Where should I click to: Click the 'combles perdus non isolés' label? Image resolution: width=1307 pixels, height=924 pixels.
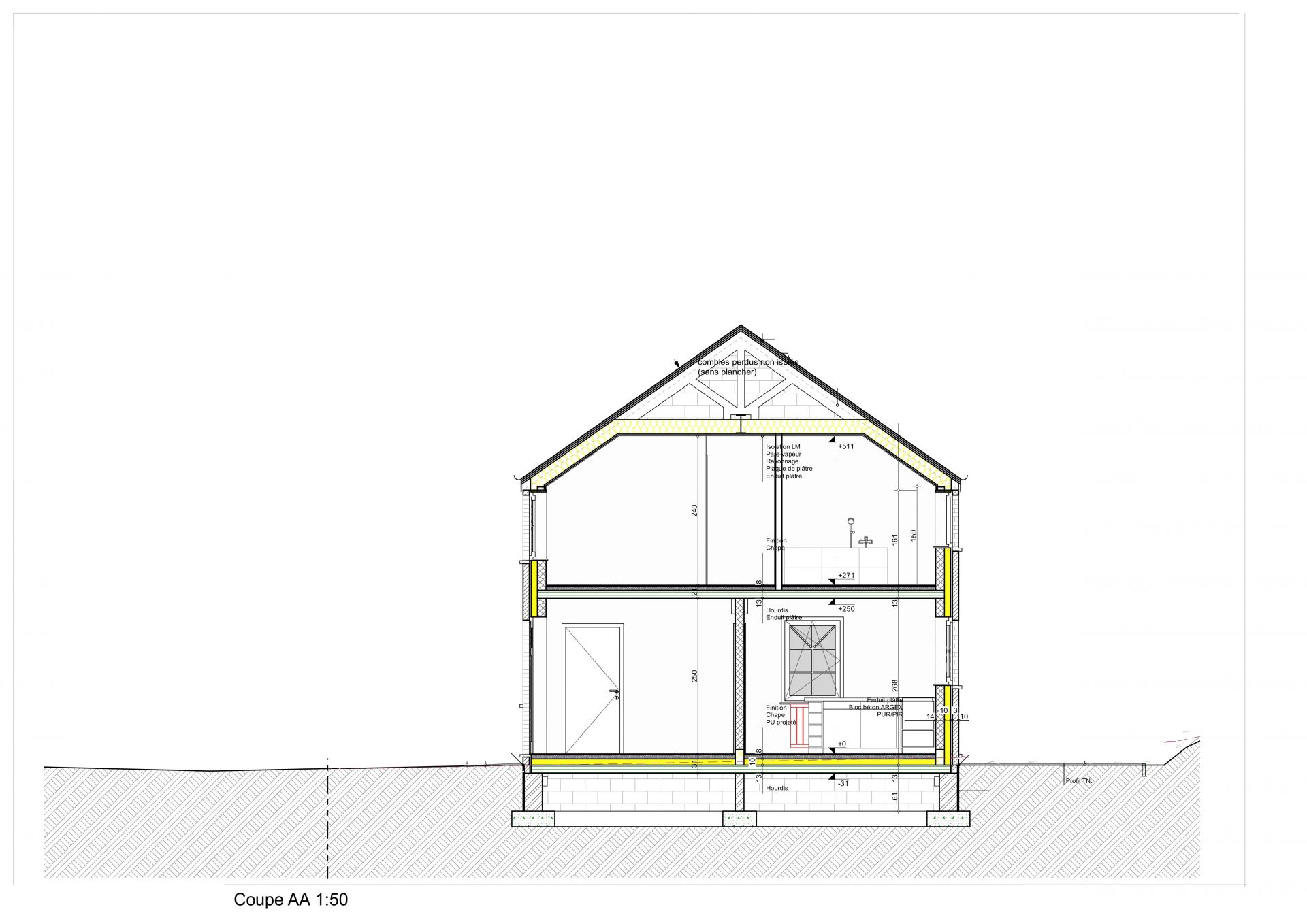[747, 363]
